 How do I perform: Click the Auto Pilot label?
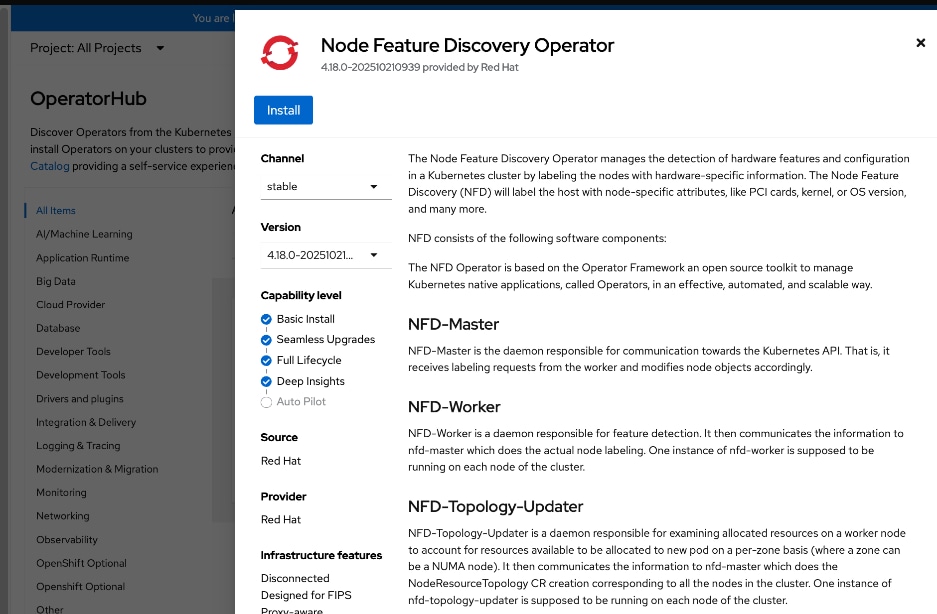[301, 402]
